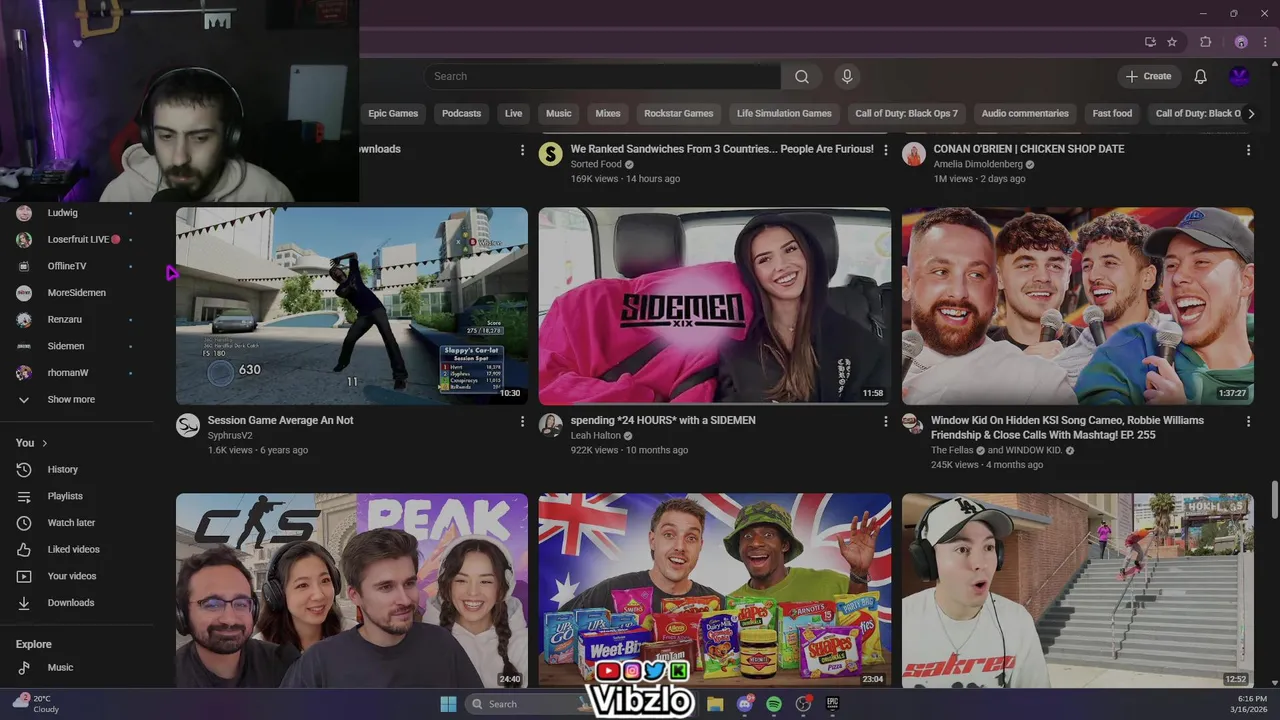Click the Amelia Dimoldenberg channel avatar
Image resolution: width=1280 pixels, height=720 pixels.
(x=914, y=154)
